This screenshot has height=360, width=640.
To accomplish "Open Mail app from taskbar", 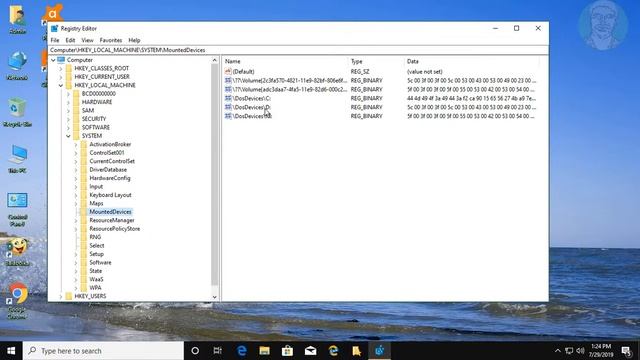I will (310, 351).
